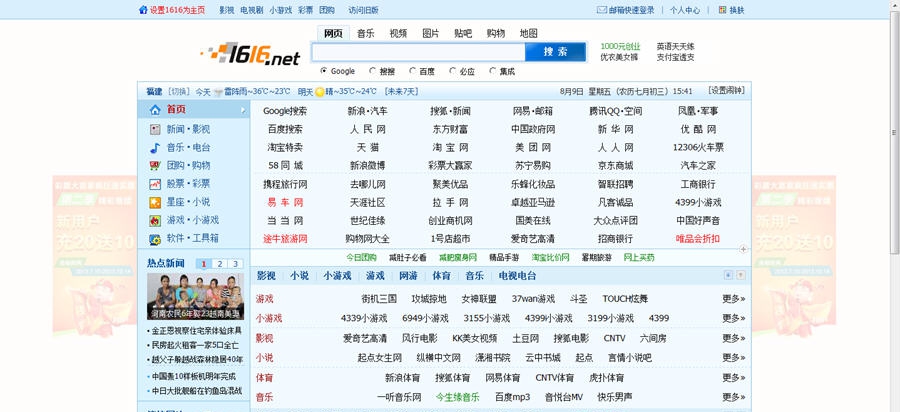900x412 pixels.
Task: Open the 今日团购 green link
Action: point(361,258)
